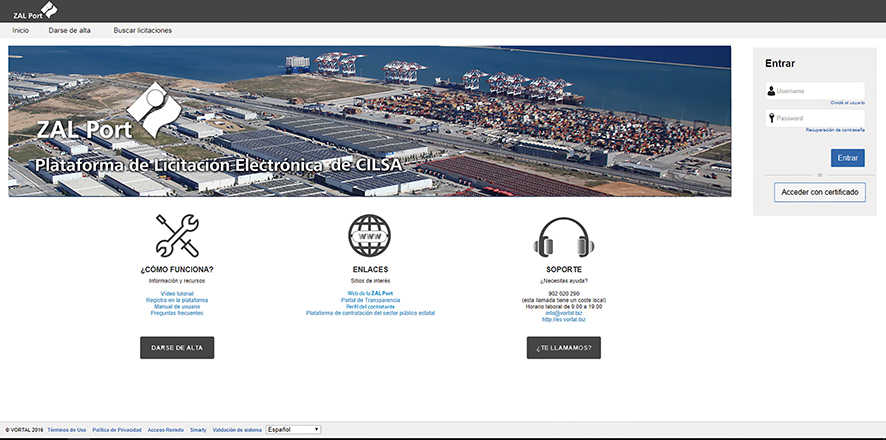This screenshot has width=886, height=440.
Task: Click the SOPORTE heading
Action: [563, 269]
